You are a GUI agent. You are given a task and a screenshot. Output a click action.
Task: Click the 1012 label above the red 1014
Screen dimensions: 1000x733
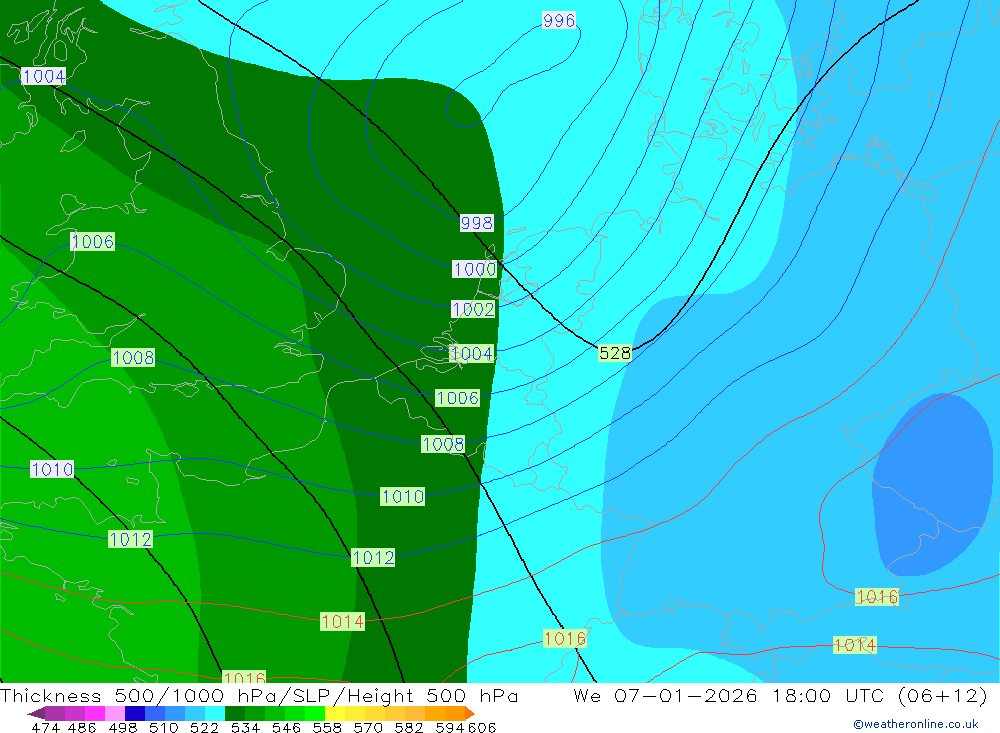pyautogui.click(x=373, y=558)
